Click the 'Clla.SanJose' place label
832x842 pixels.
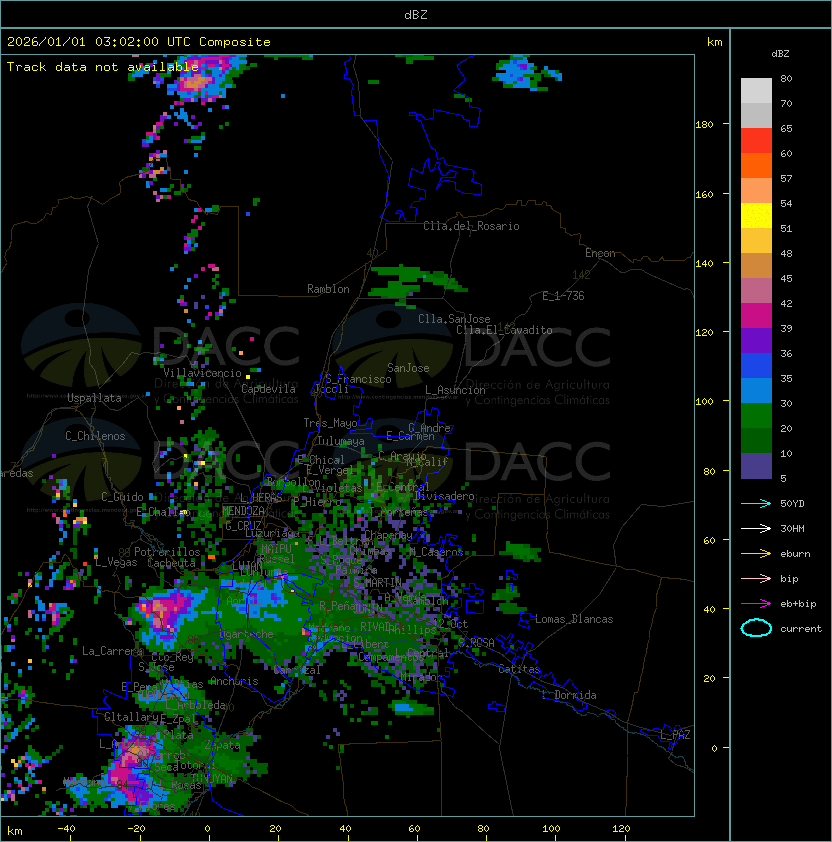point(454,319)
